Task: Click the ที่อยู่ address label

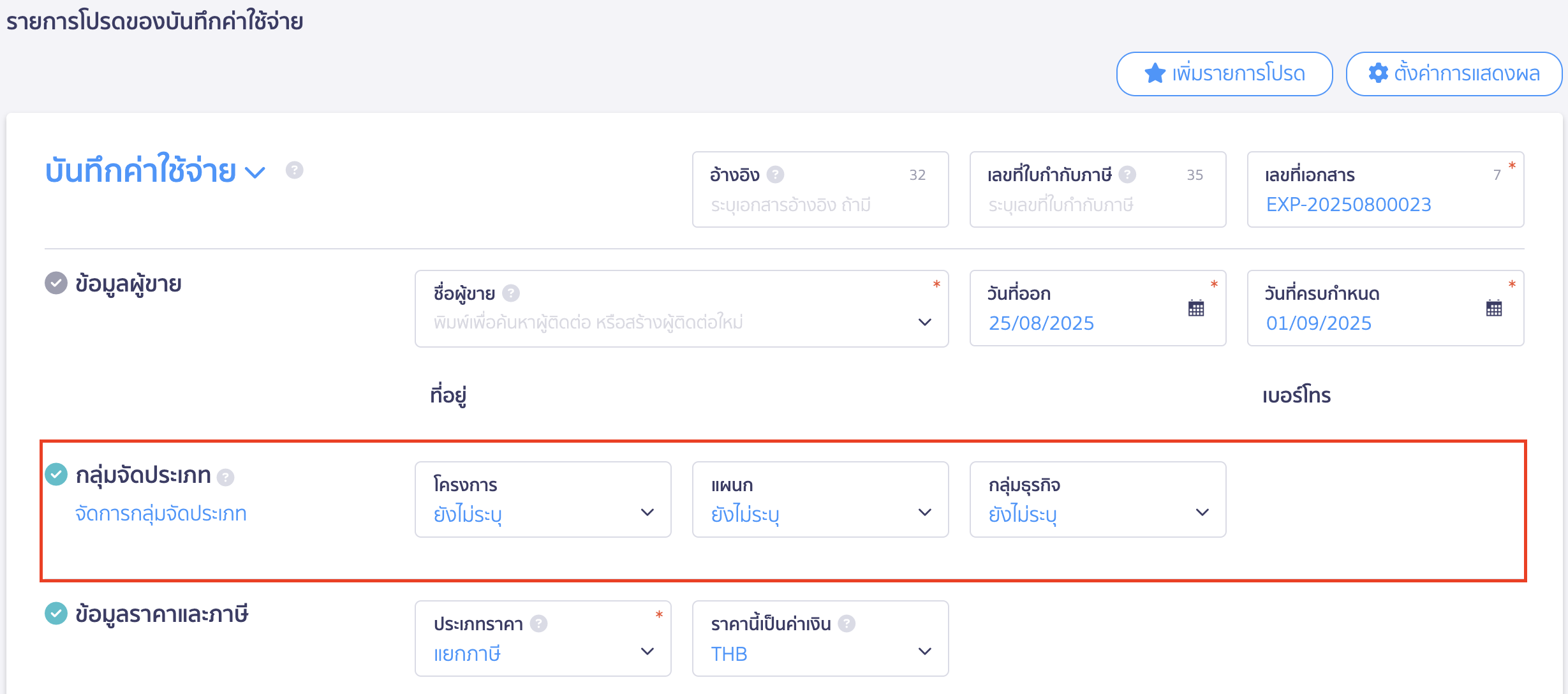Action: [448, 395]
